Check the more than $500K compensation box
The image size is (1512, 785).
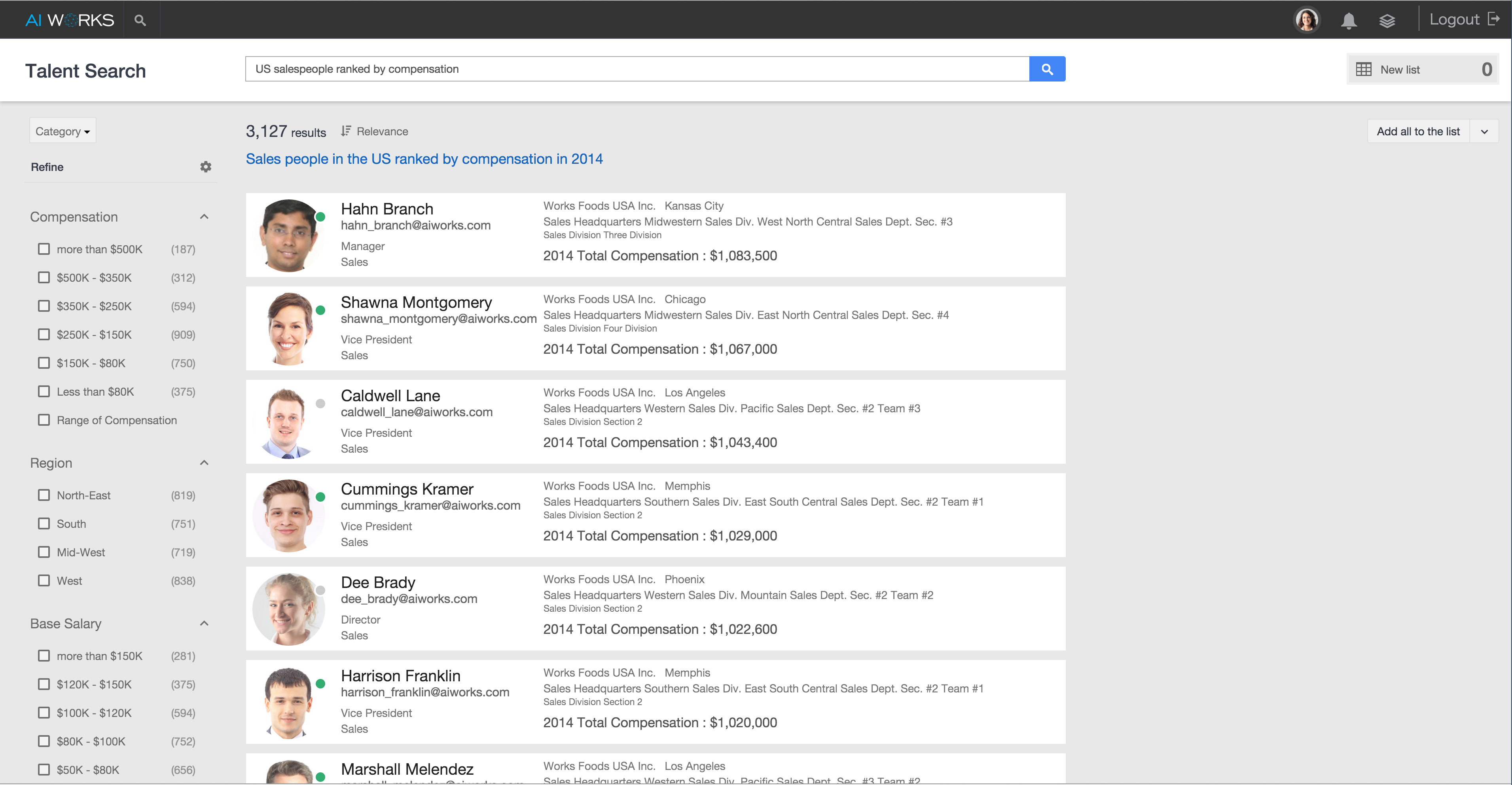[44, 249]
